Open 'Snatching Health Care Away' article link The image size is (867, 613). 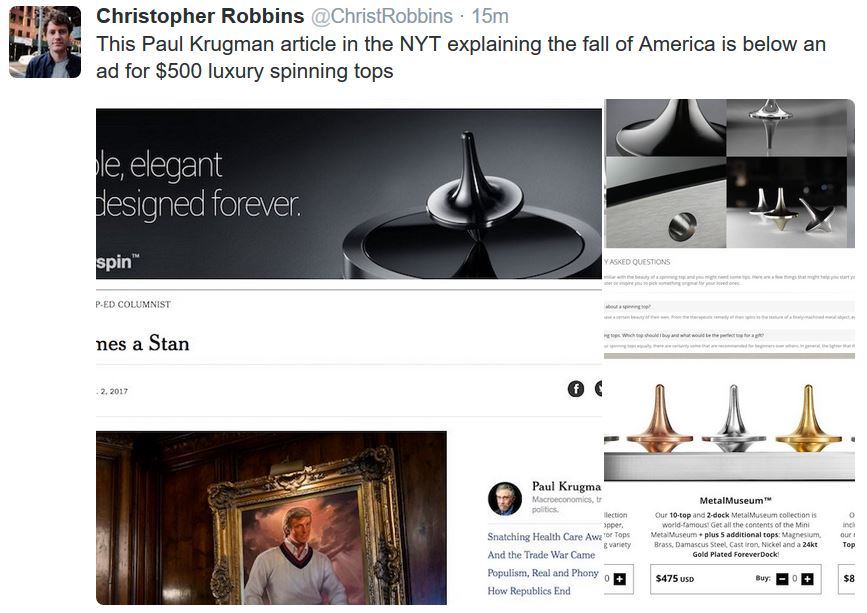(x=545, y=537)
